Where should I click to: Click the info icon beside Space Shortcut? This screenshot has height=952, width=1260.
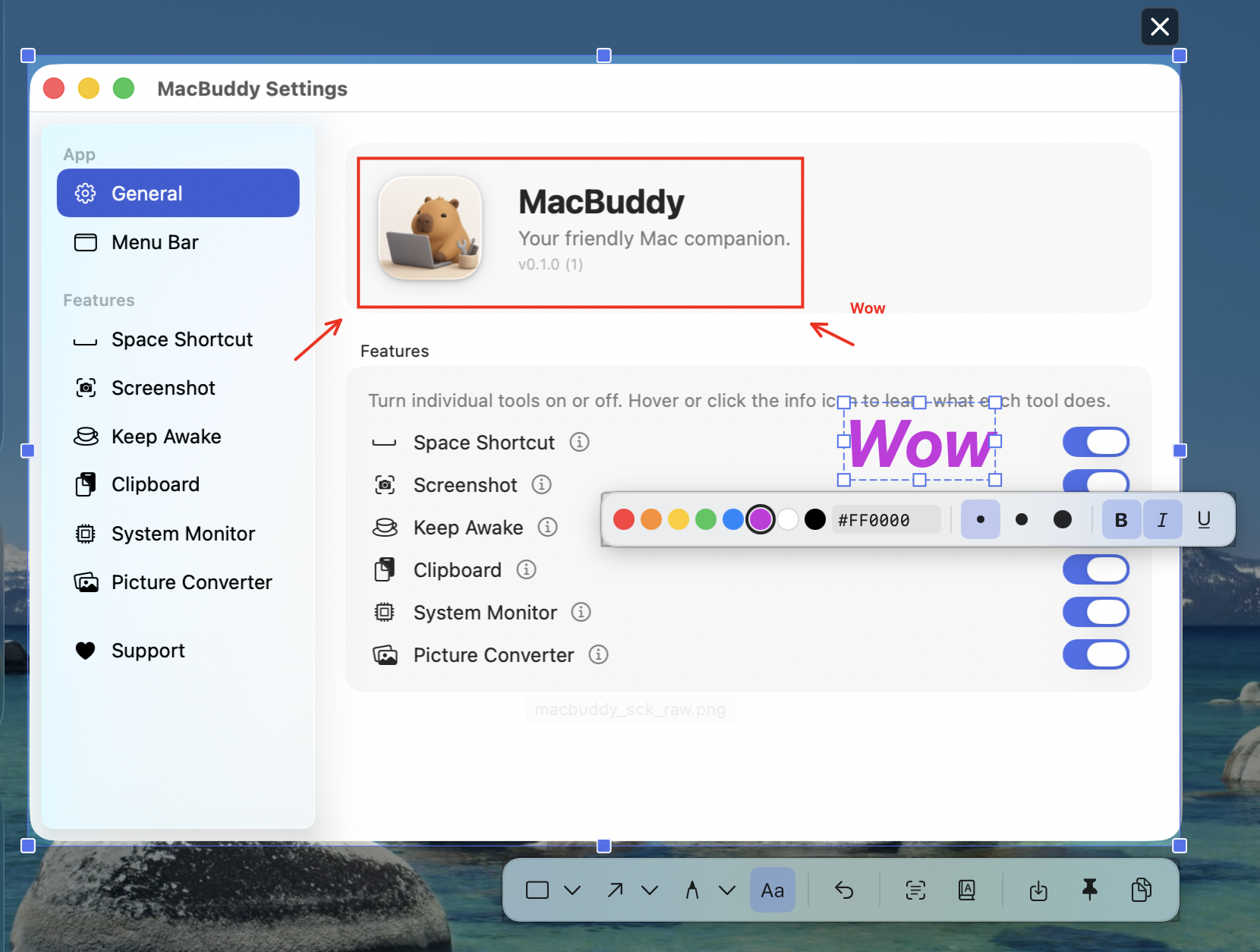point(580,442)
